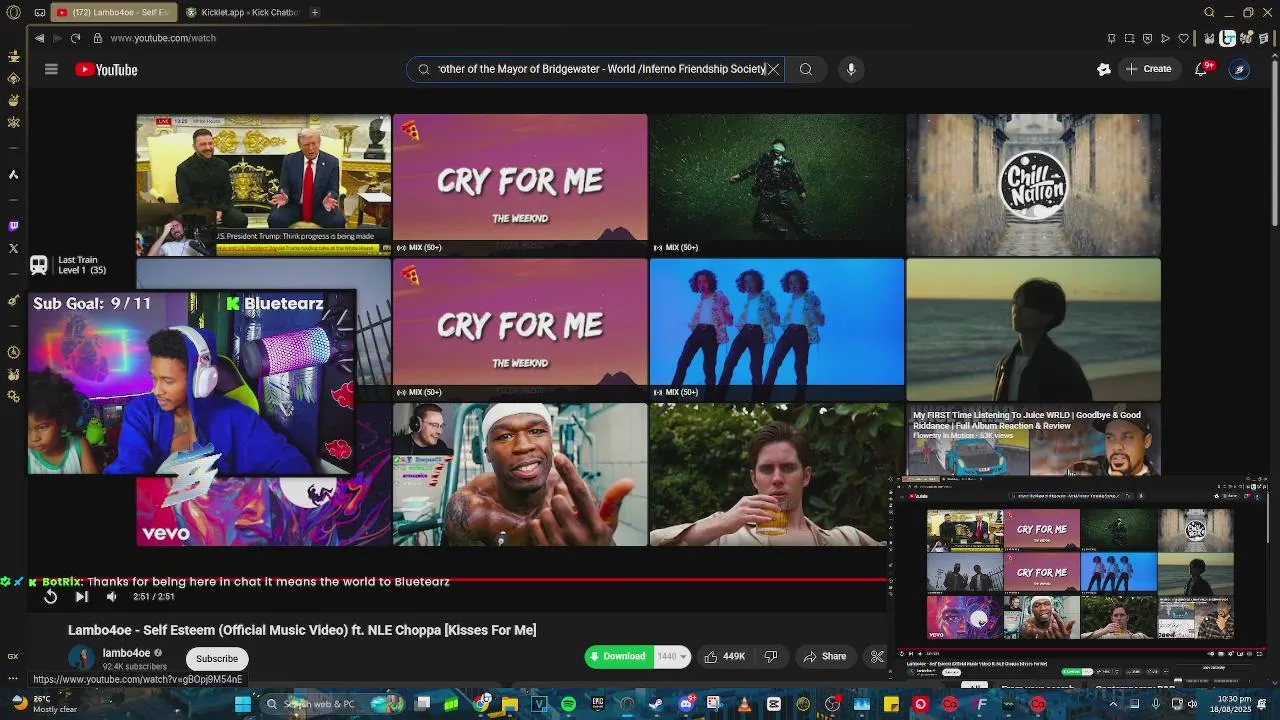Open Opera main menu logo

[13, 12]
